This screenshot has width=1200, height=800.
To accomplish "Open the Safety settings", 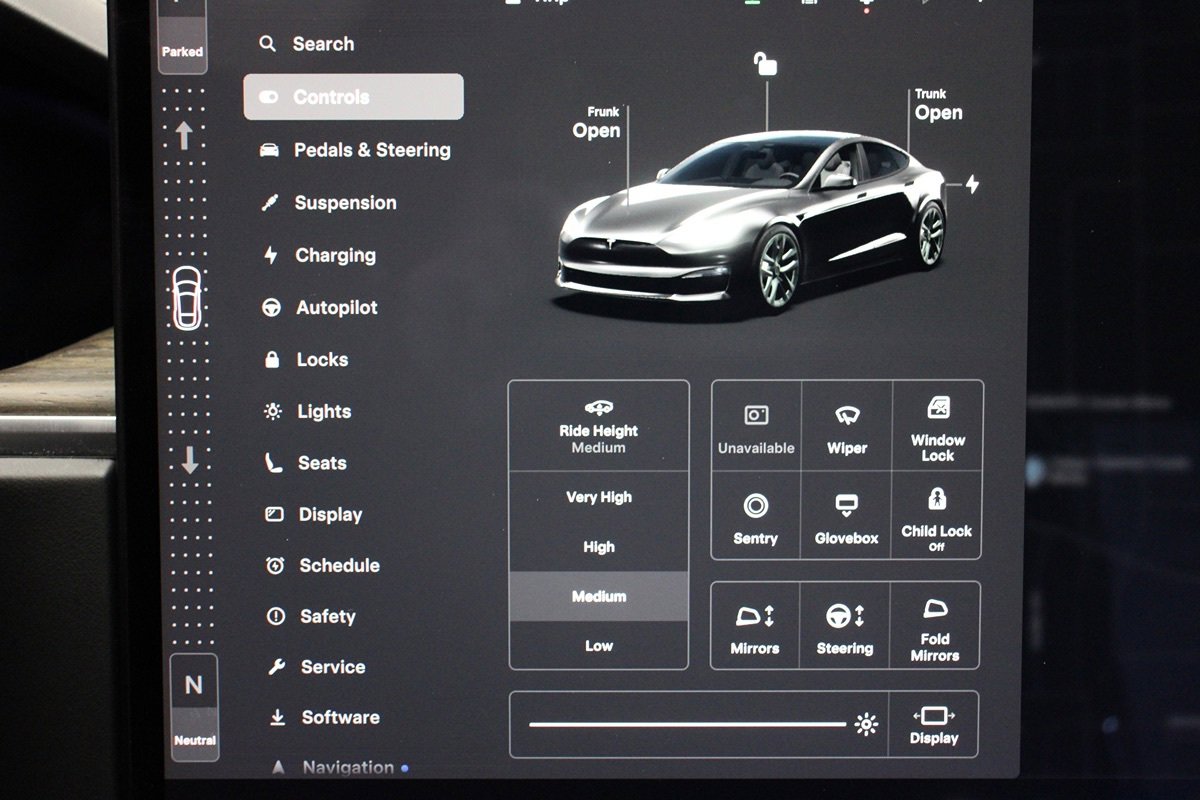I will tap(310, 617).
